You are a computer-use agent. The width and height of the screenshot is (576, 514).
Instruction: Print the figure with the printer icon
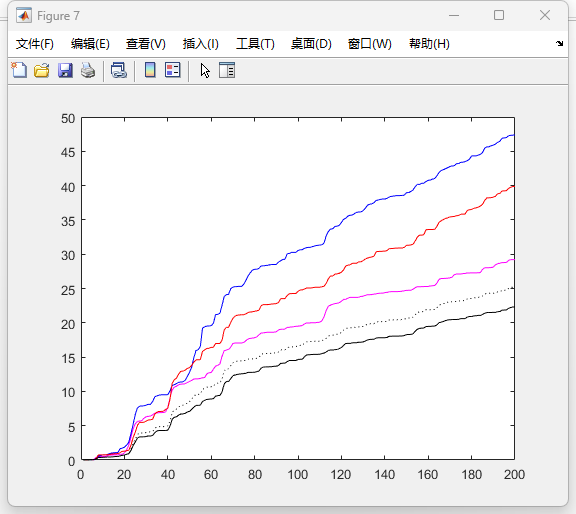coord(88,70)
